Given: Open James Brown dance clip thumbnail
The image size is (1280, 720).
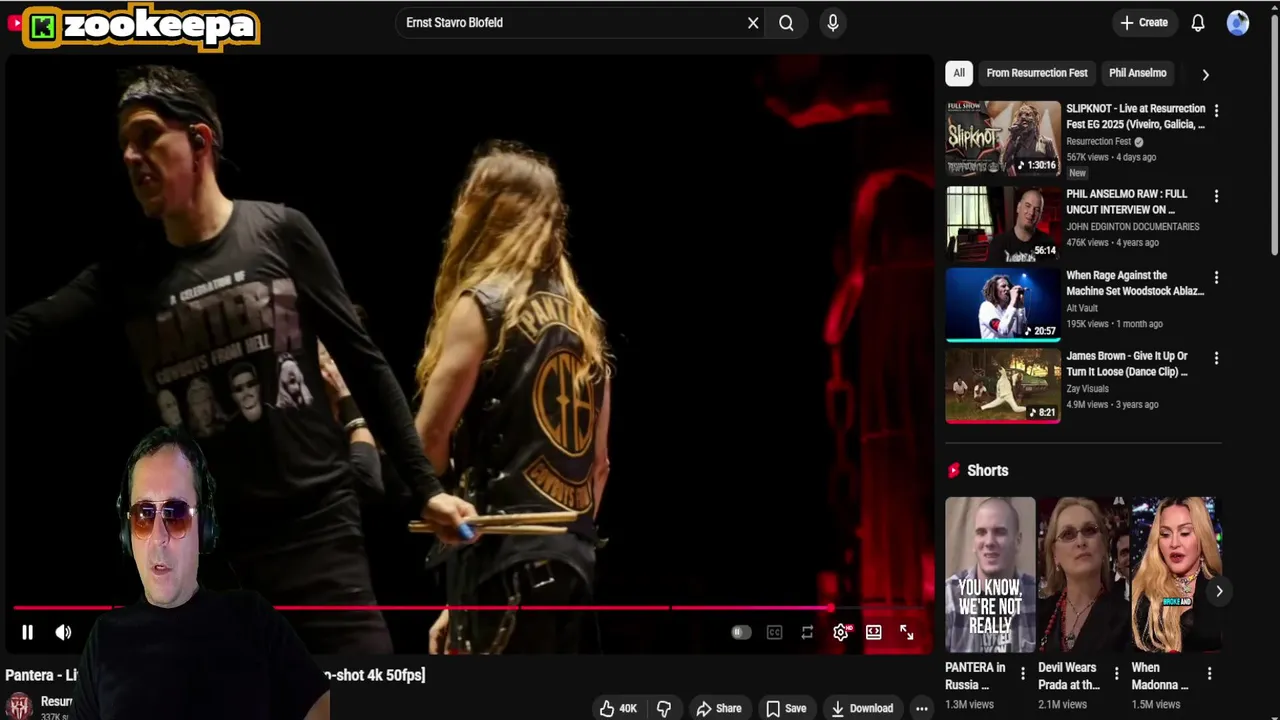Looking at the screenshot, I should pos(1003,385).
